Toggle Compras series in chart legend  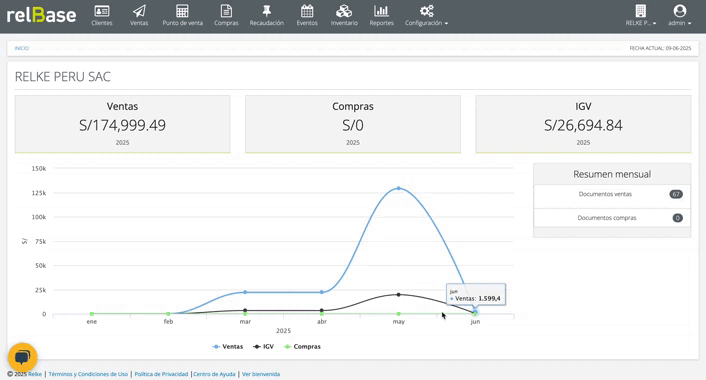302,347
